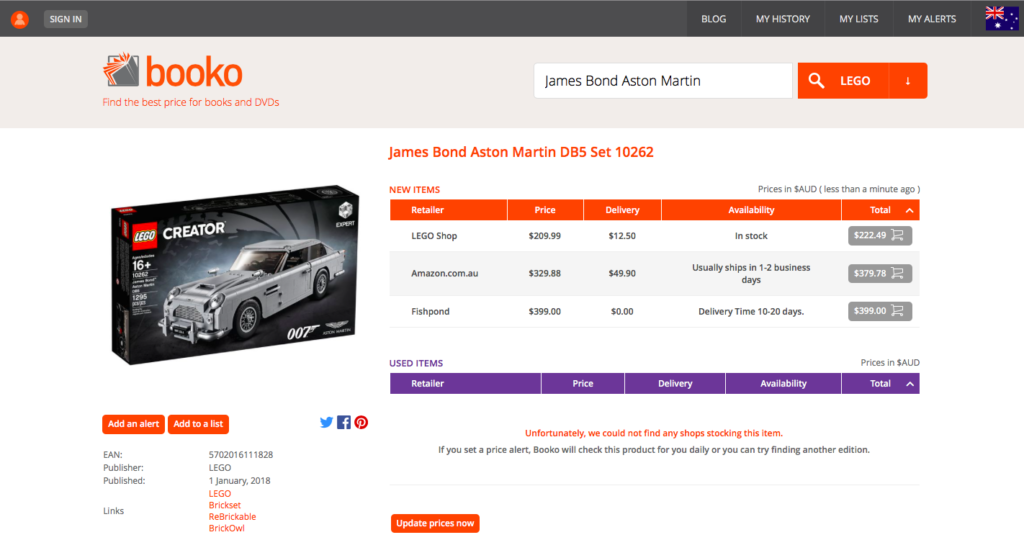Click the $329.88 price cell
This screenshot has height=540, width=1024.
(545, 274)
